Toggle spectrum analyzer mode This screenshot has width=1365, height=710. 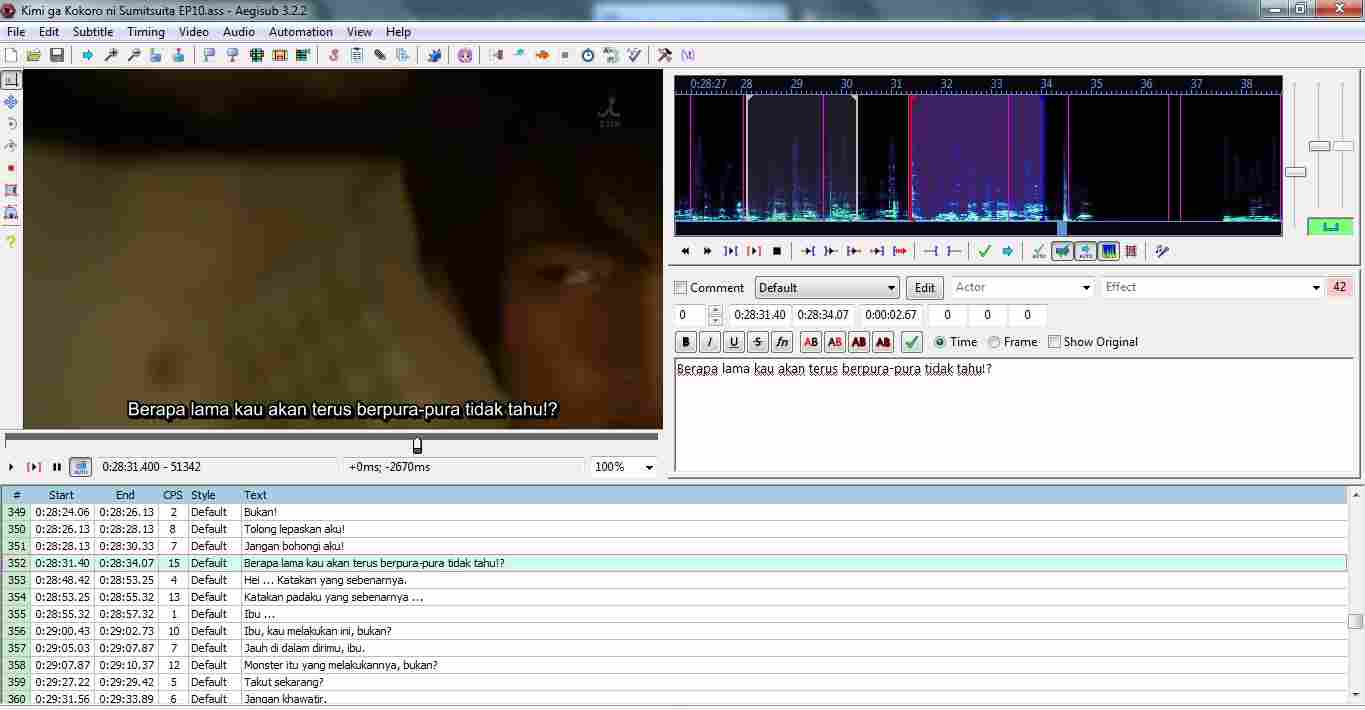click(1108, 251)
